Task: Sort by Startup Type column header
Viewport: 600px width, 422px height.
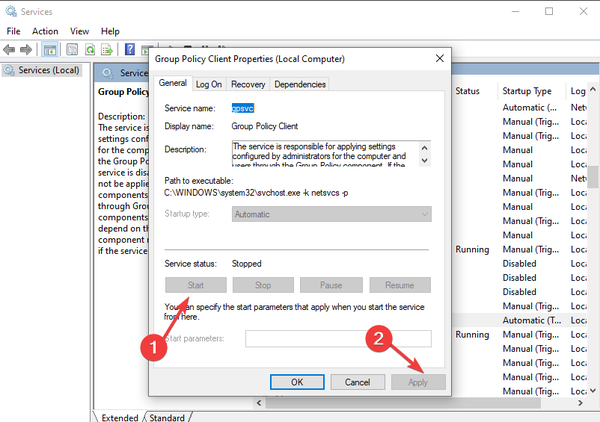Action: point(528,91)
